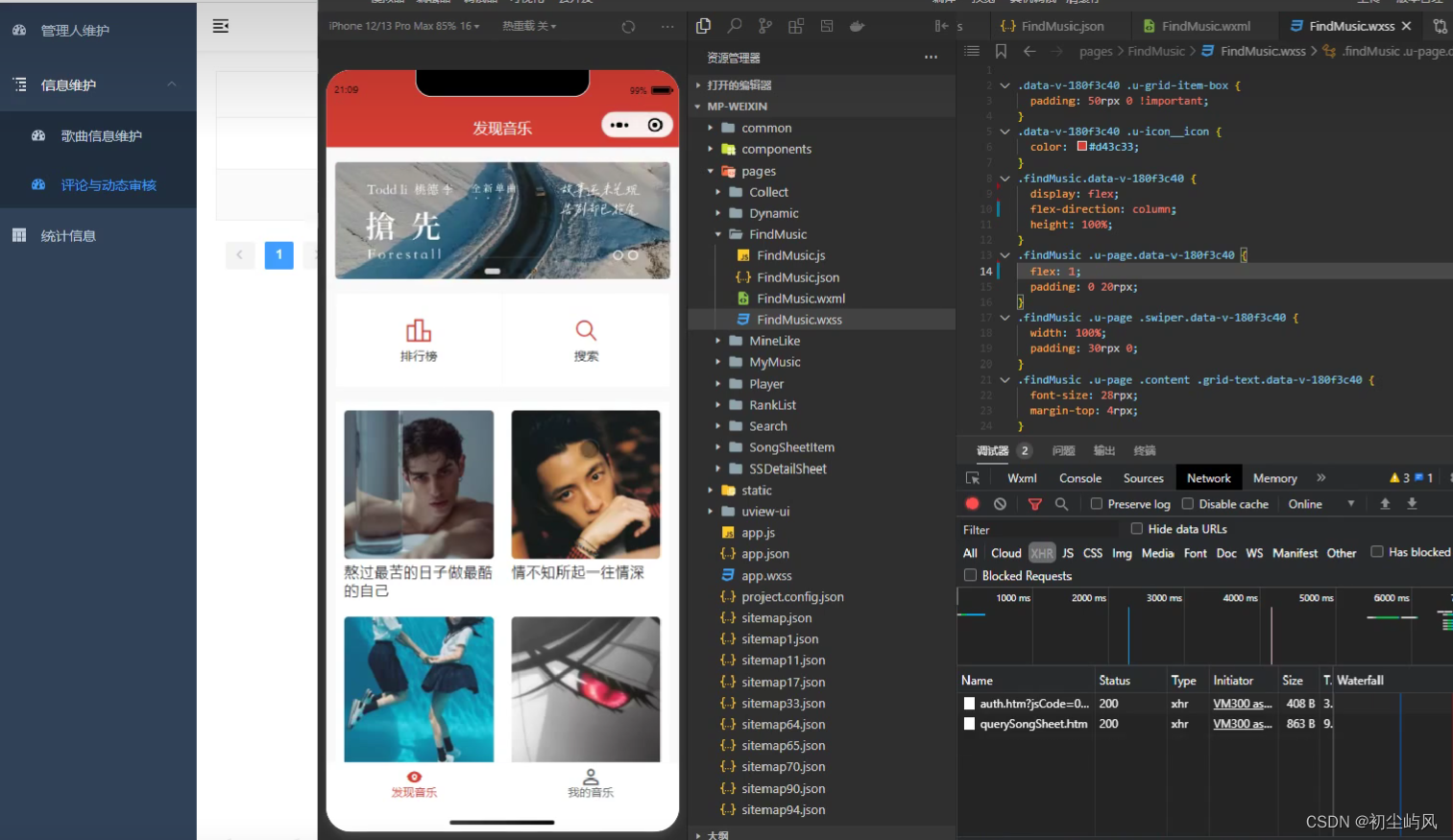1453x840 pixels.
Task: Open the Docker whale icon in activity bar
Action: pos(858,26)
